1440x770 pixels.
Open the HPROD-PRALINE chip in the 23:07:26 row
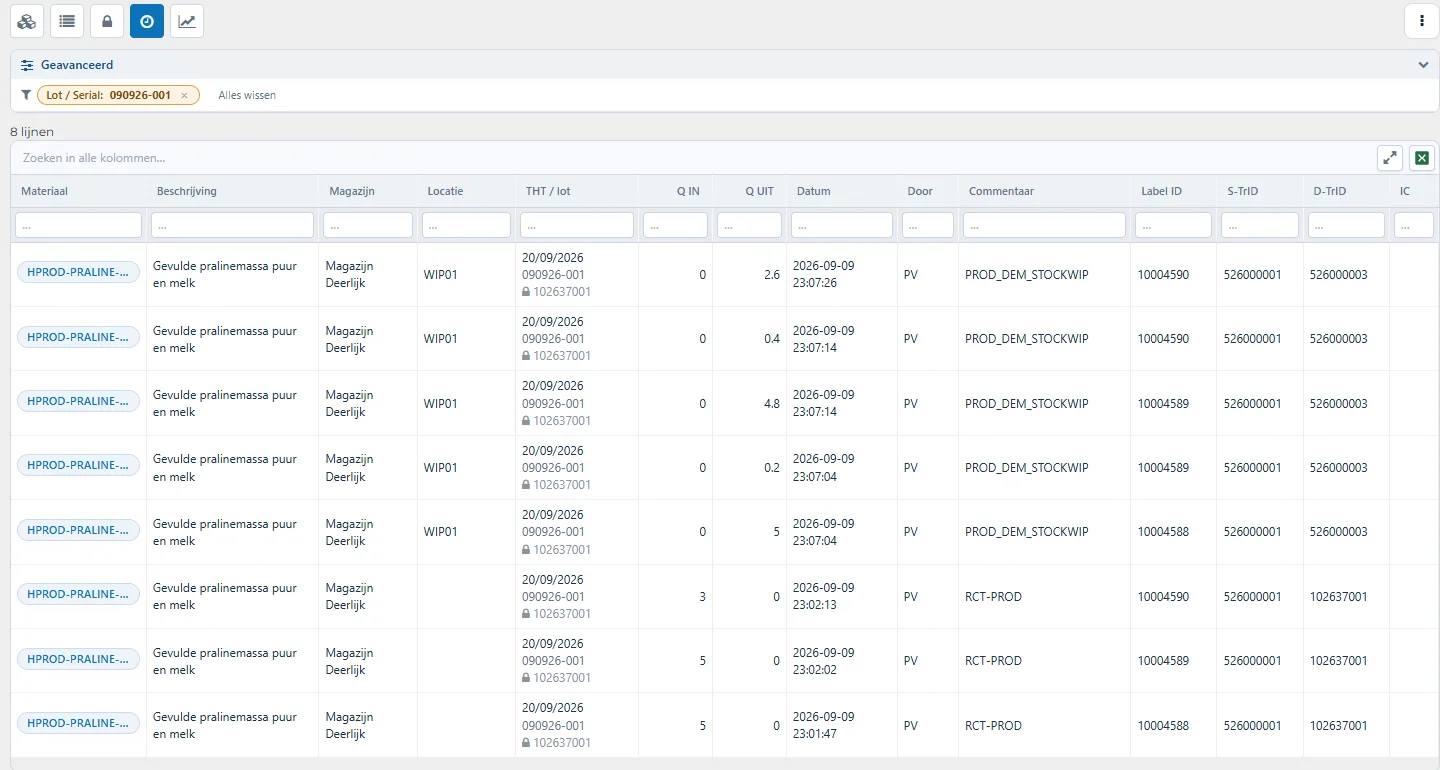pos(79,274)
